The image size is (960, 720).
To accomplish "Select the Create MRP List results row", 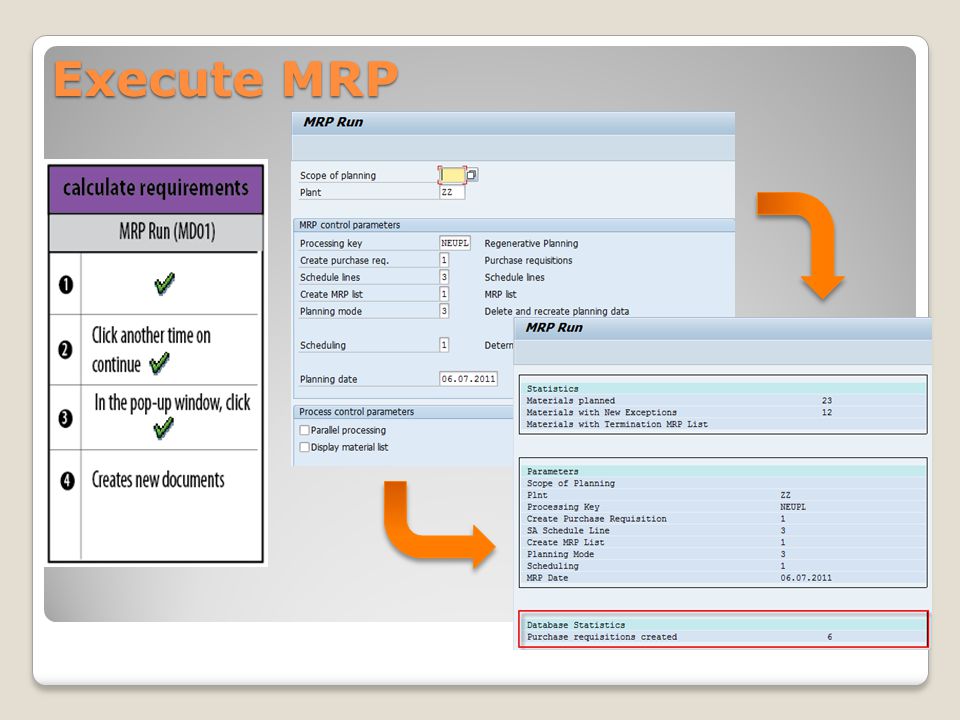I will [723, 542].
